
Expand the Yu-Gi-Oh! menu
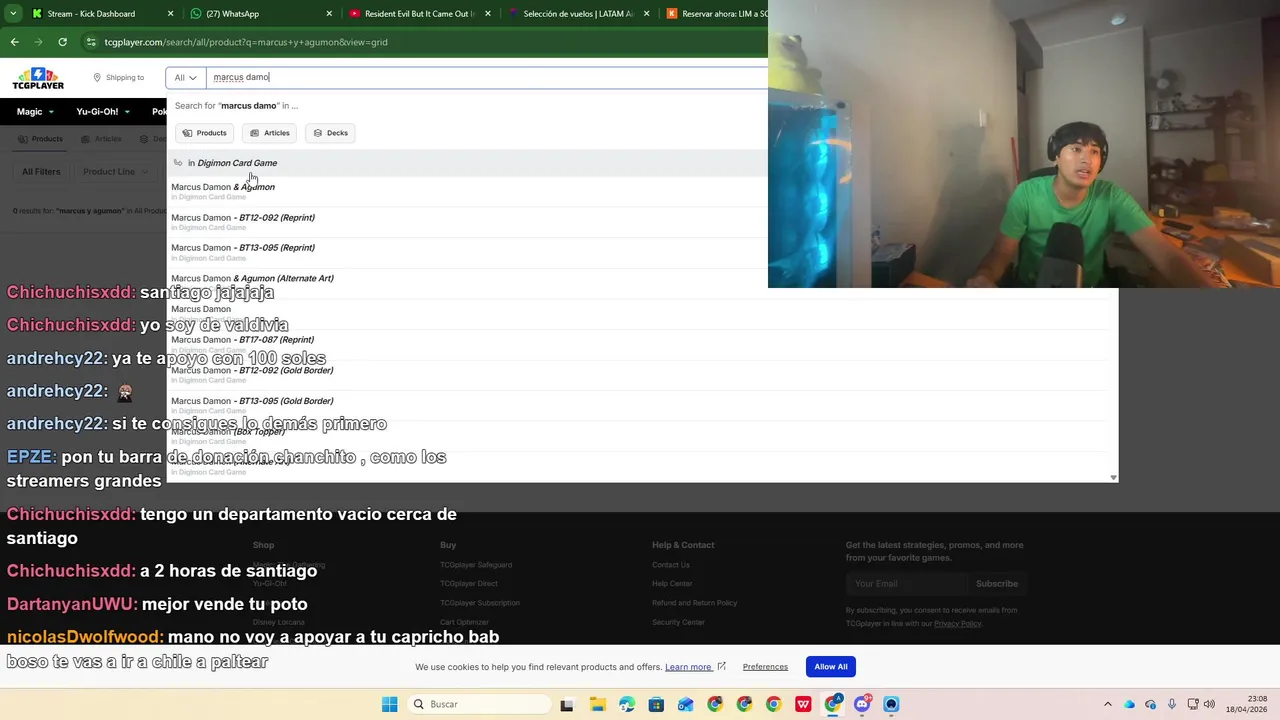click(103, 112)
